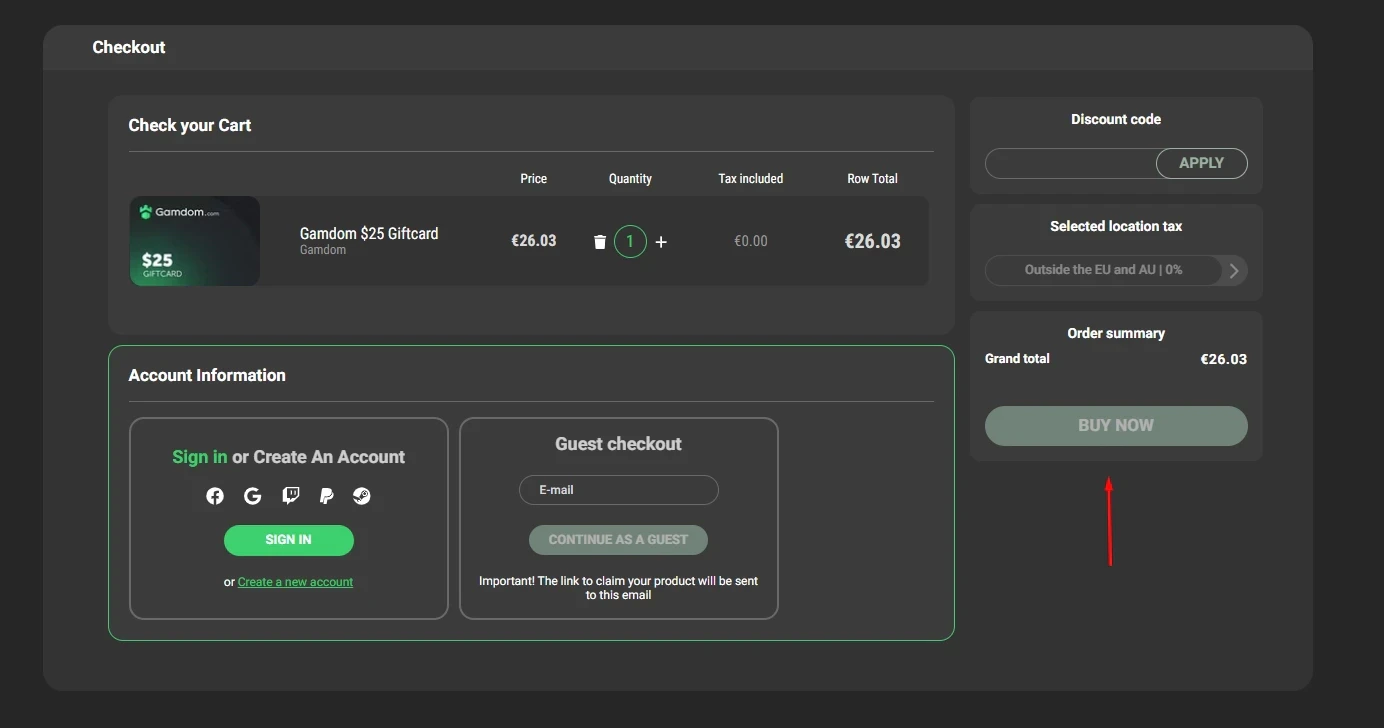Follow the "Create a new account" link
This screenshot has width=1384, height=728.
[295, 582]
